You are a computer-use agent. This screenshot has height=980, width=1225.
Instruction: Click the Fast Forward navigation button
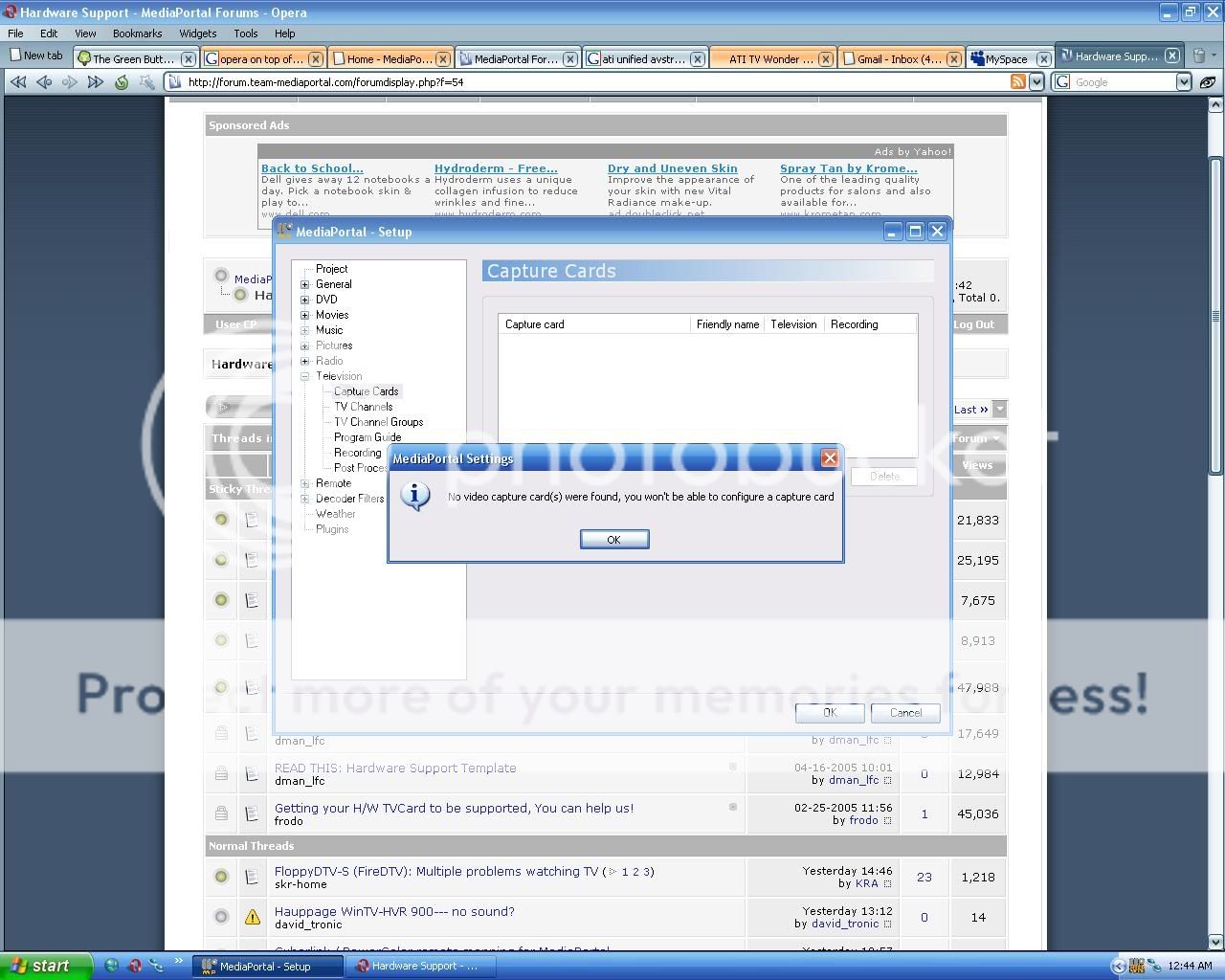click(x=95, y=82)
